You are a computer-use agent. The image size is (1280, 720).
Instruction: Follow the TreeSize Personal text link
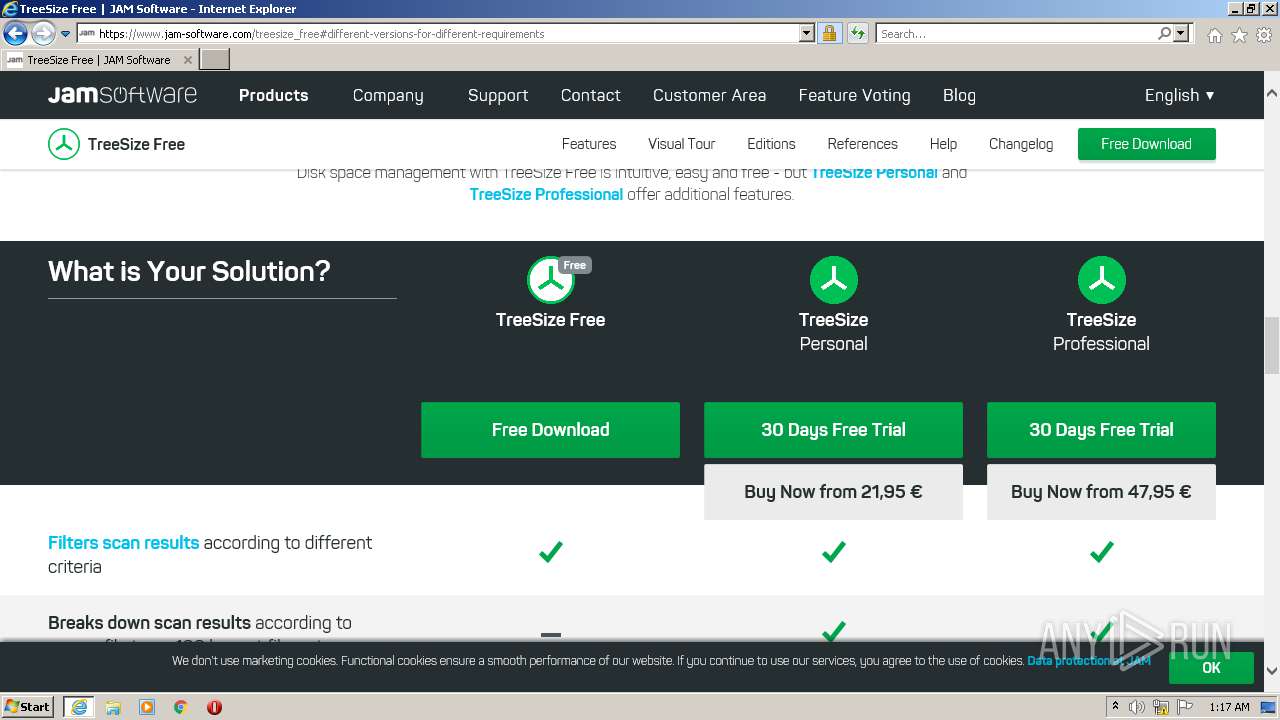[x=874, y=172]
